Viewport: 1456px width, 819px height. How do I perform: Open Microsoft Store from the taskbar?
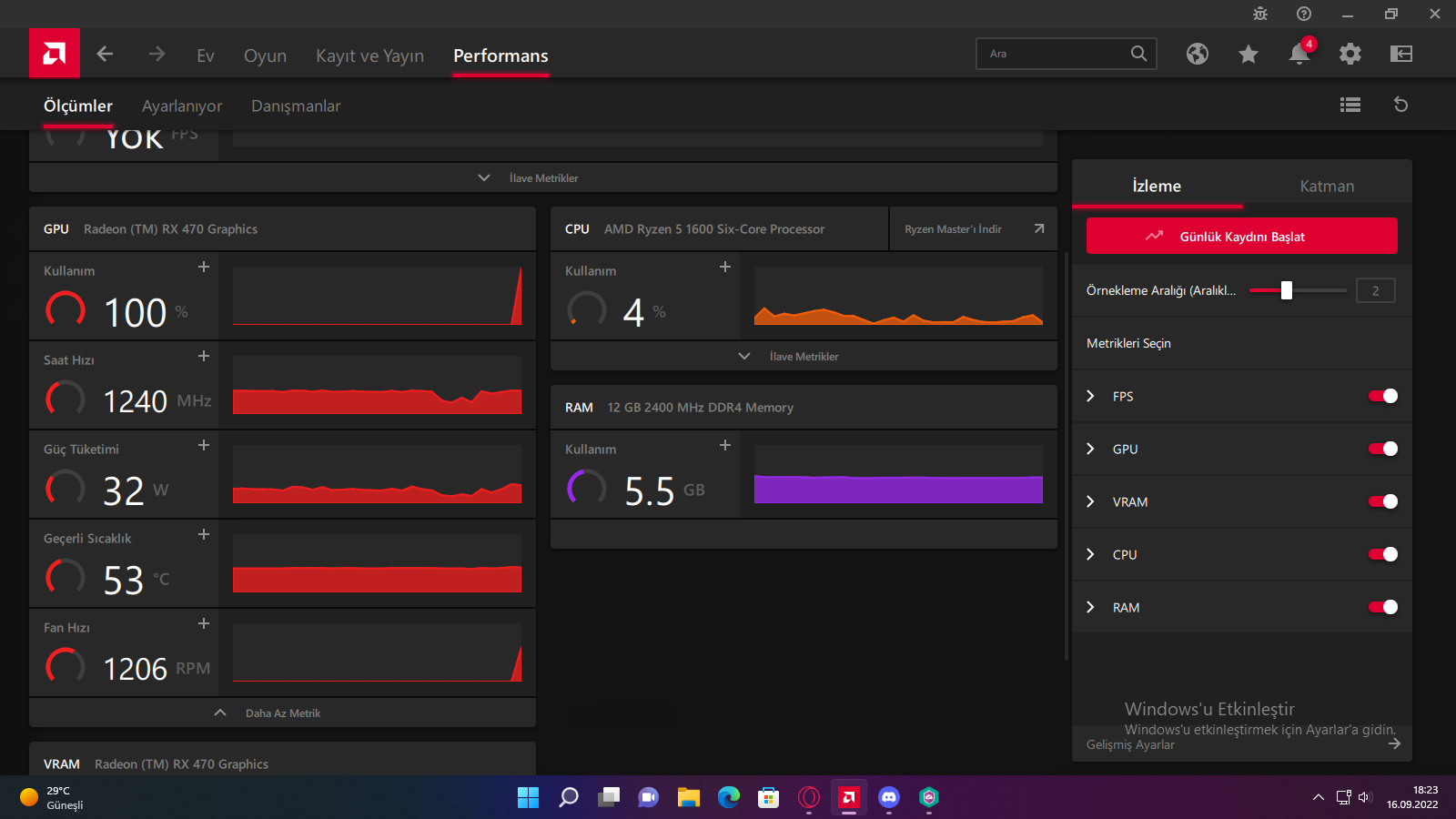(x=769, y=798)
